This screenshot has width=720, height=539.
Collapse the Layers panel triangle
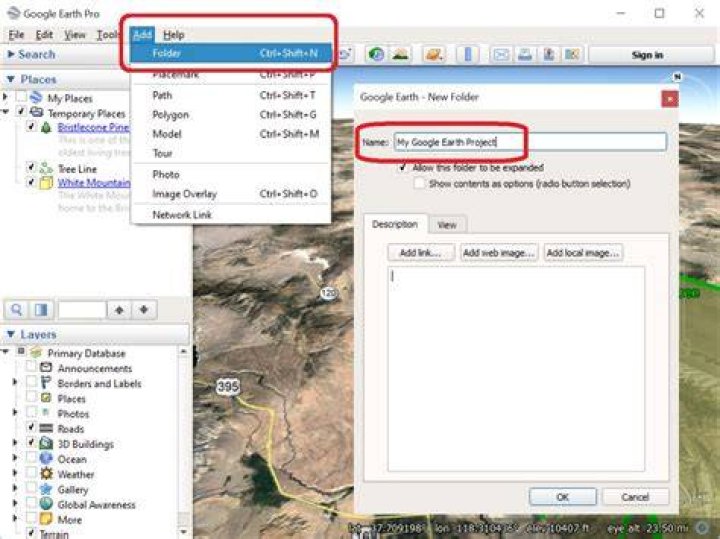point(11,334)
